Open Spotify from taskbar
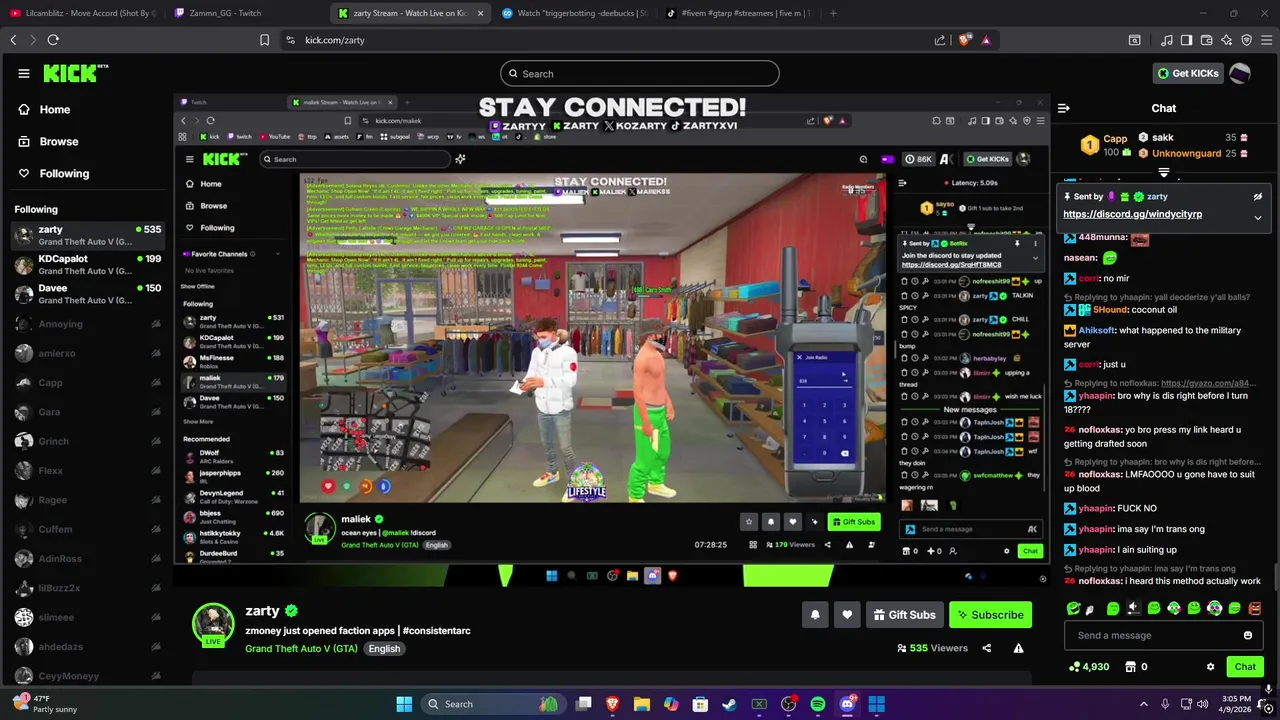Viewport: 1280px width, 720px height. 818,704
